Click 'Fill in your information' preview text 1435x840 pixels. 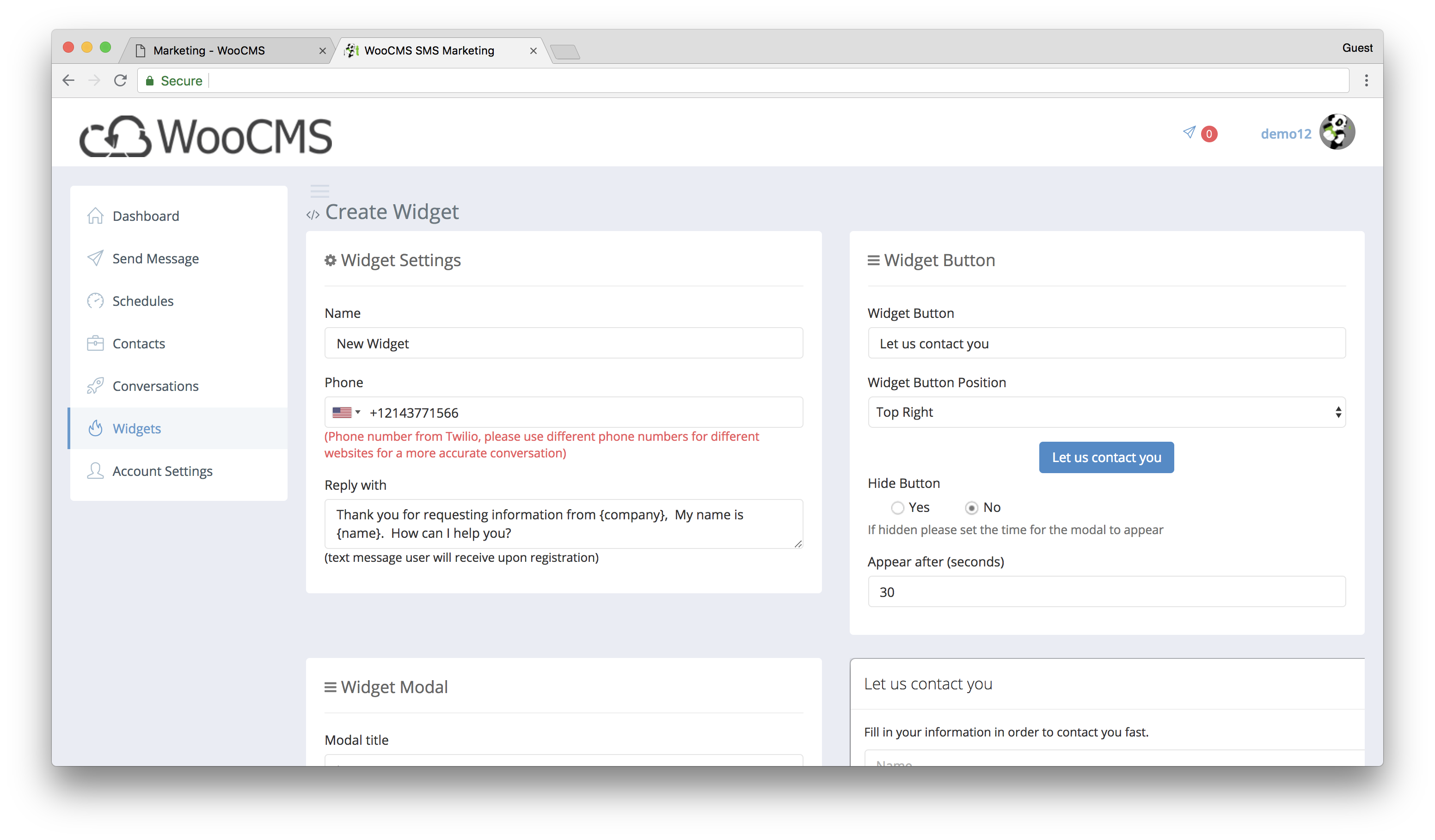point(1006,732)
